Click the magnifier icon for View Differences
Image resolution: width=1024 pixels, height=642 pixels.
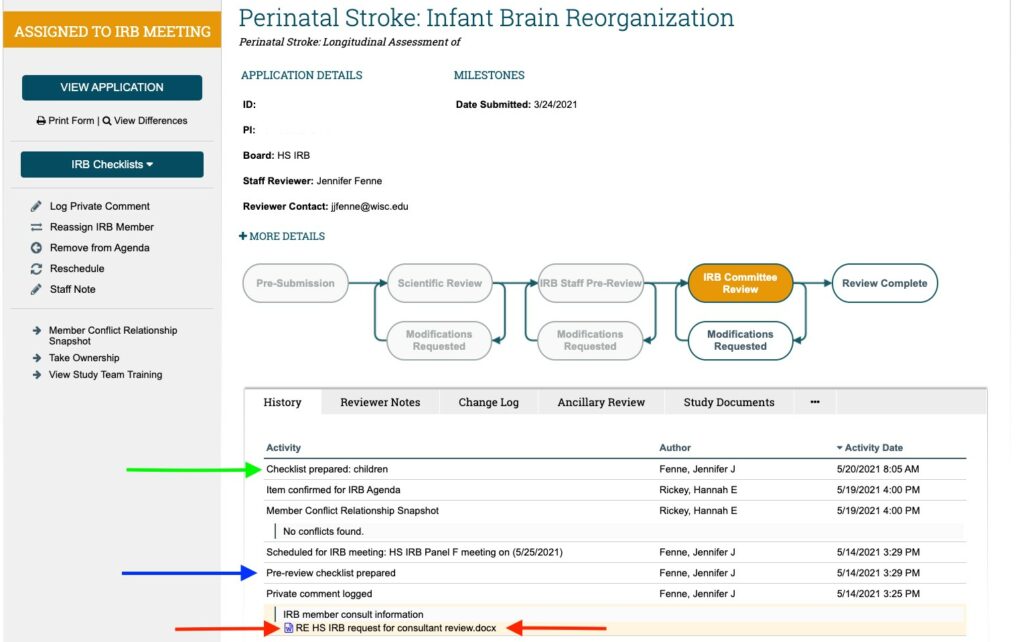(x=106, y=121)
